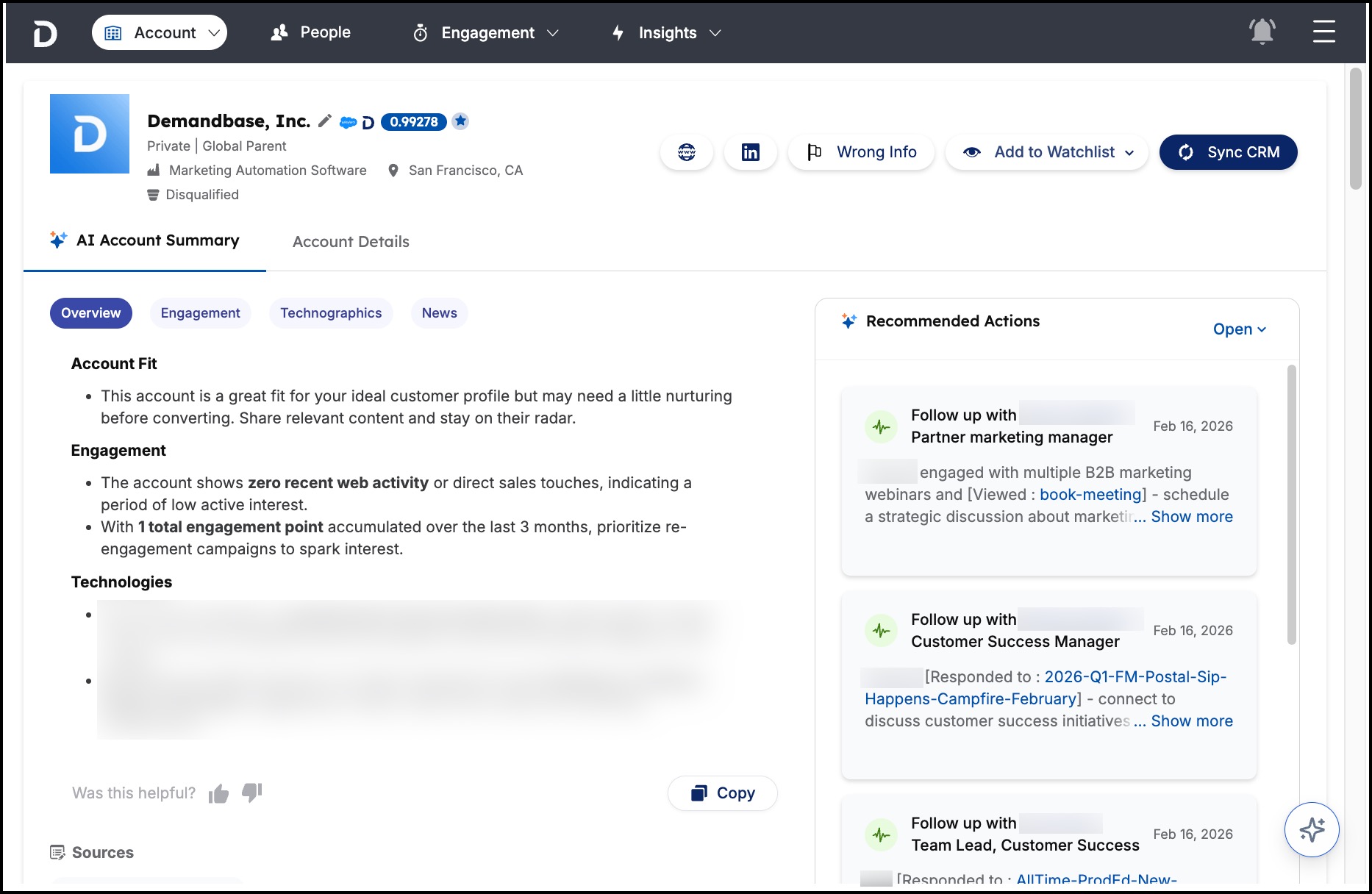Report Wrong Info
This screenshot has width=1372, height=894.
click(862, 152)
